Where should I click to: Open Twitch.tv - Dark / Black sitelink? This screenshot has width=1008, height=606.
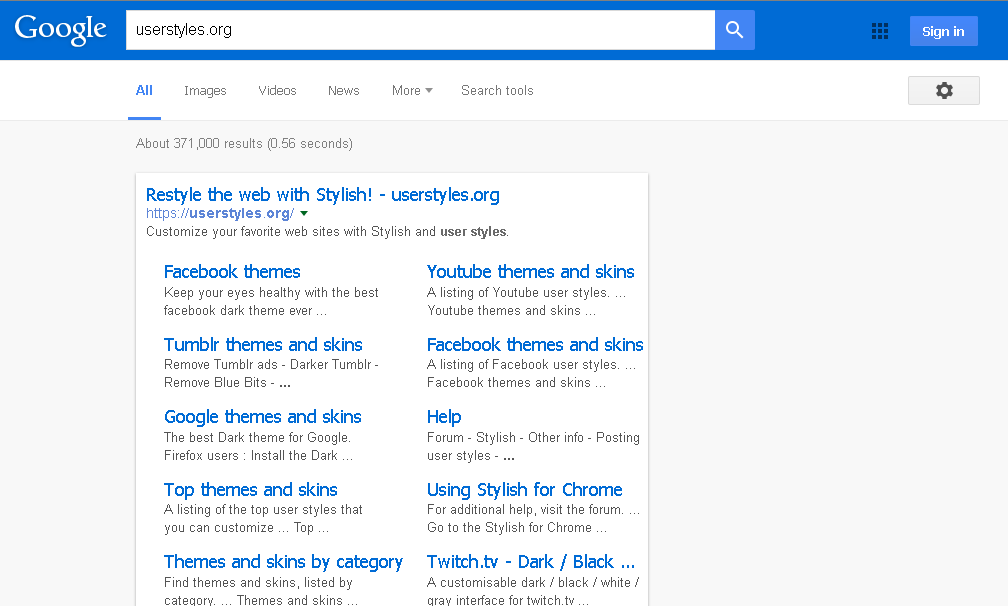pyautogui.click(x=531, y=562)
